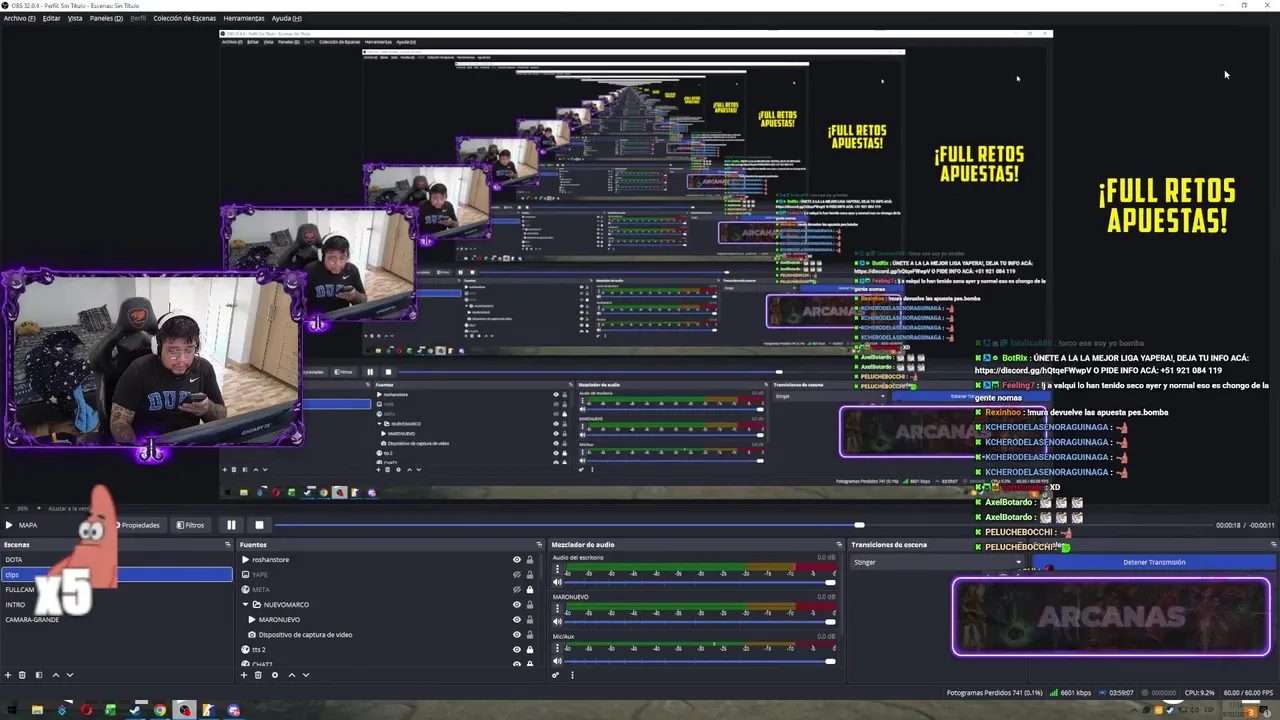Screen dimensions: 1280x720
Task: Show the hidden META source
Action: pos(517,590)
